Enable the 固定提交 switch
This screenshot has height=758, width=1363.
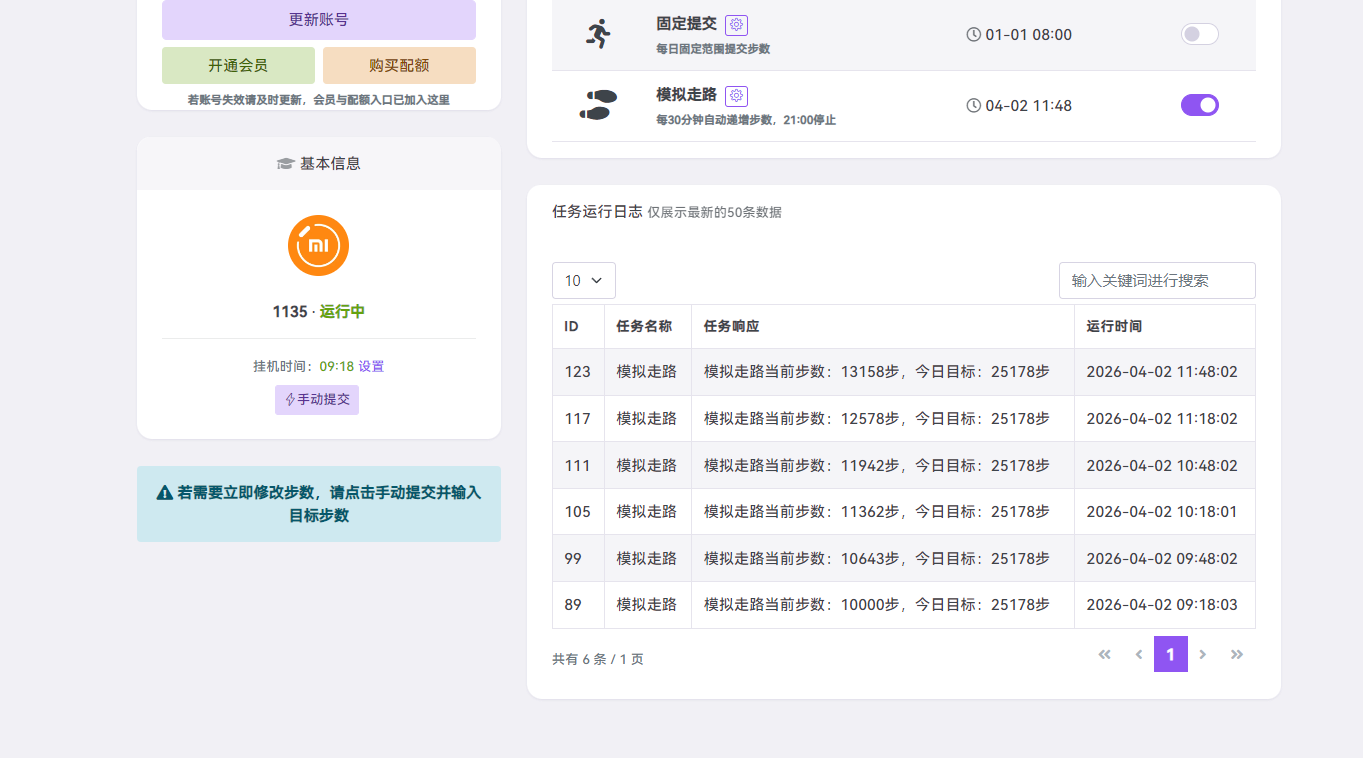[1199, 33]
